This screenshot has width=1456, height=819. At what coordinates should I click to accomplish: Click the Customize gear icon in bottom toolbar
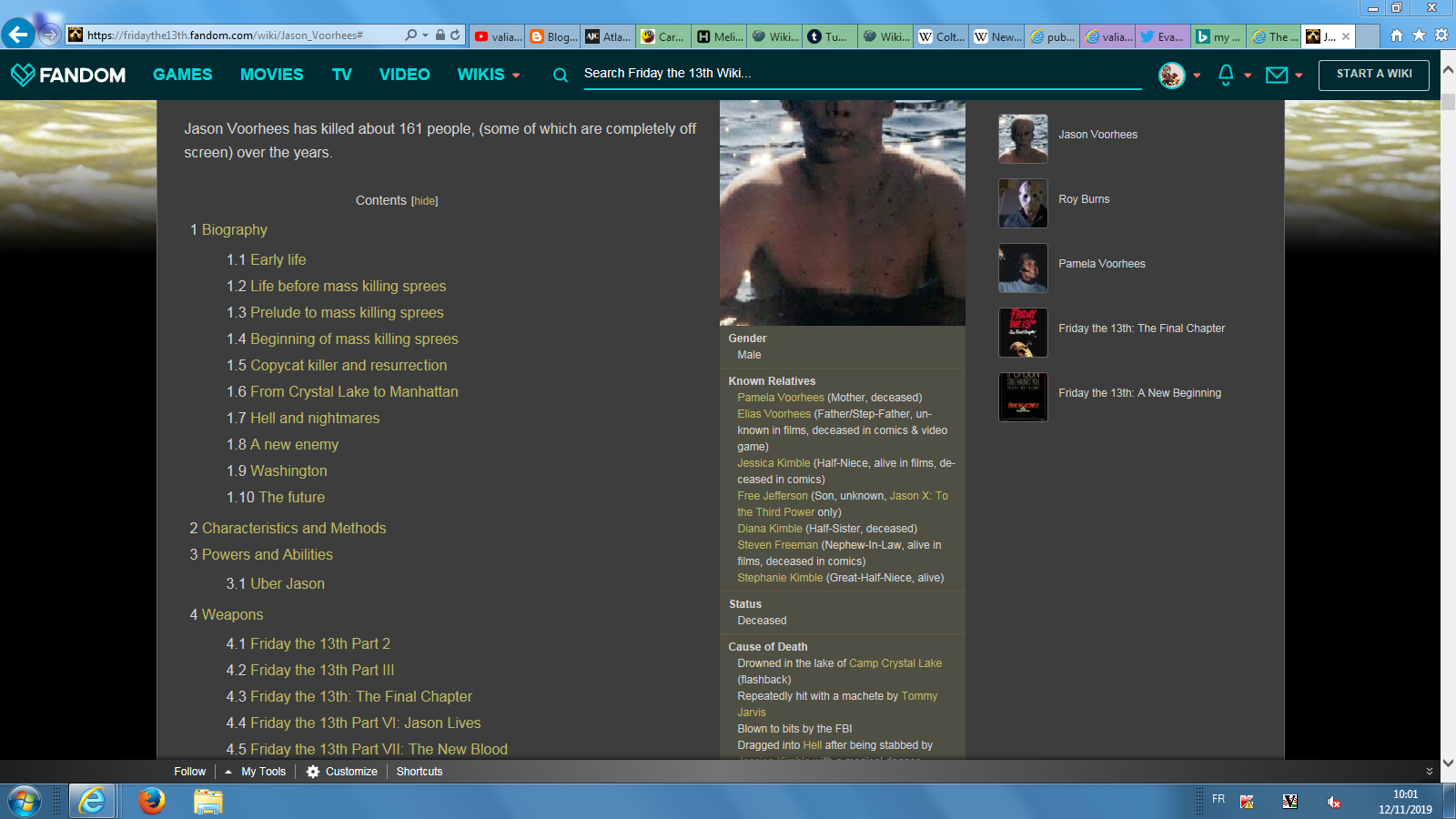point(313,772)
